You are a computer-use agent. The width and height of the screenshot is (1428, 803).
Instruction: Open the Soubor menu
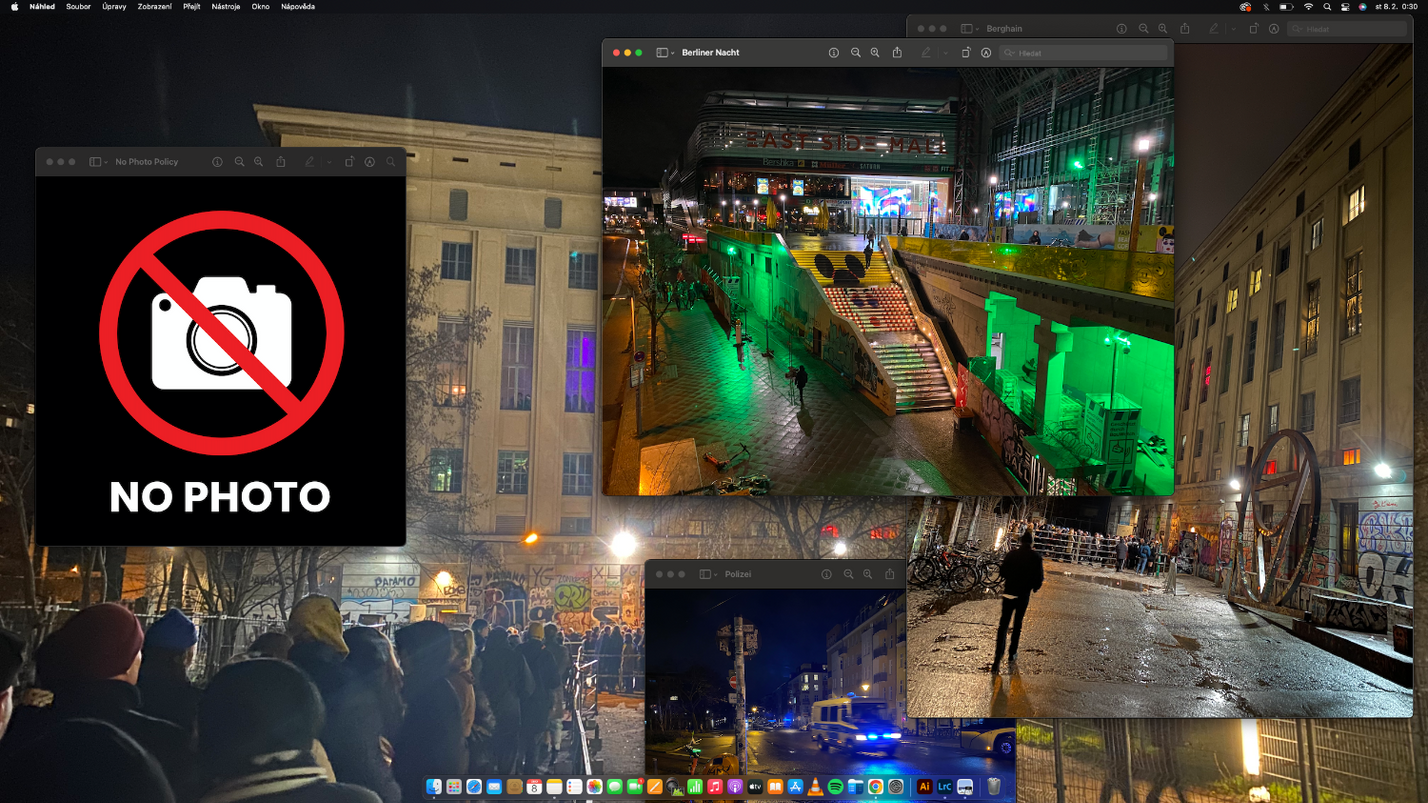point(78,7)
